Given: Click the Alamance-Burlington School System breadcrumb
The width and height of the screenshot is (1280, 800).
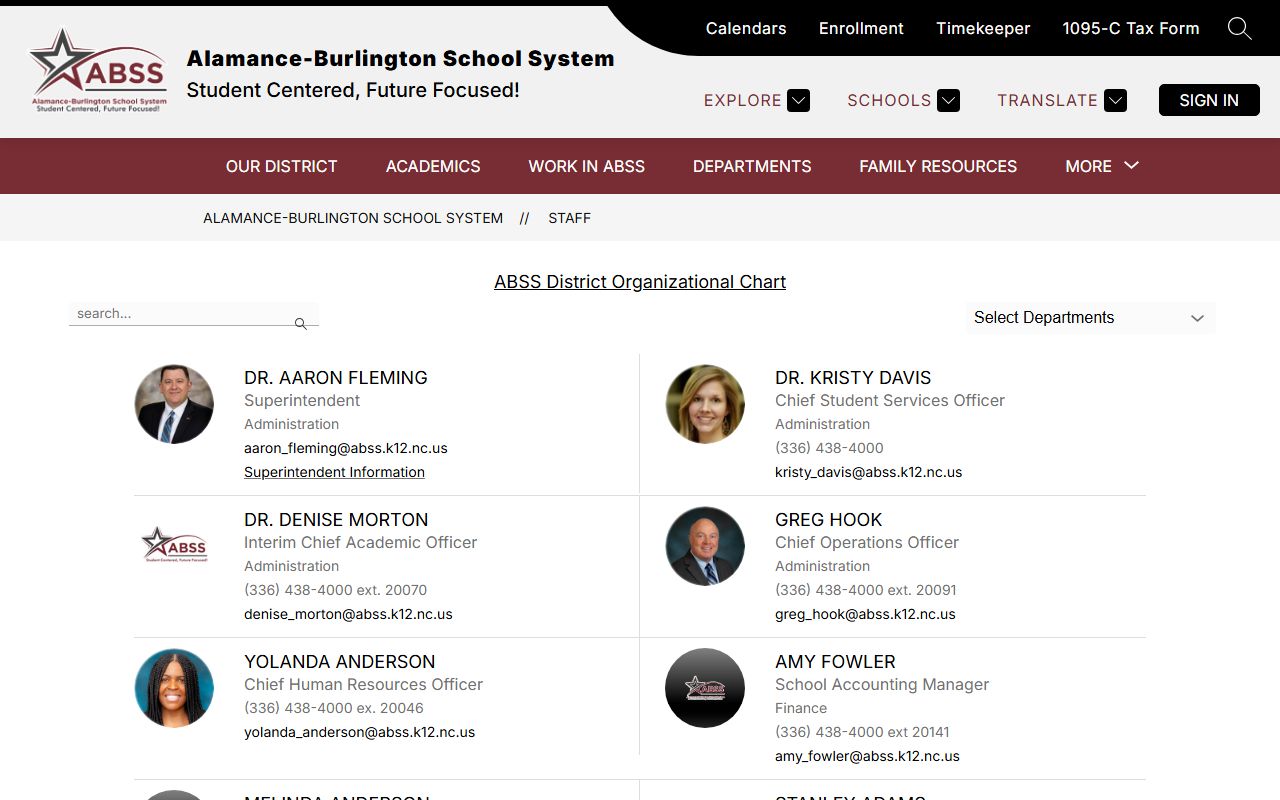Looking at the screenshot, I should point(353,218).
